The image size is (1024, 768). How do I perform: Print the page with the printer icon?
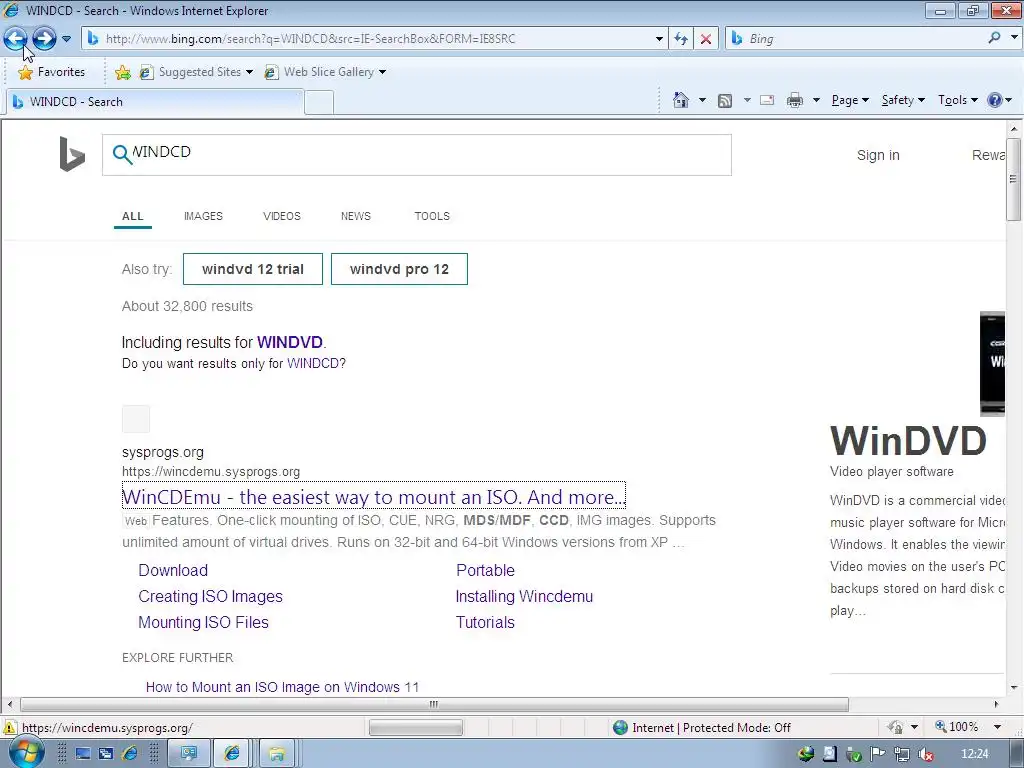click(x=795, y=100)
